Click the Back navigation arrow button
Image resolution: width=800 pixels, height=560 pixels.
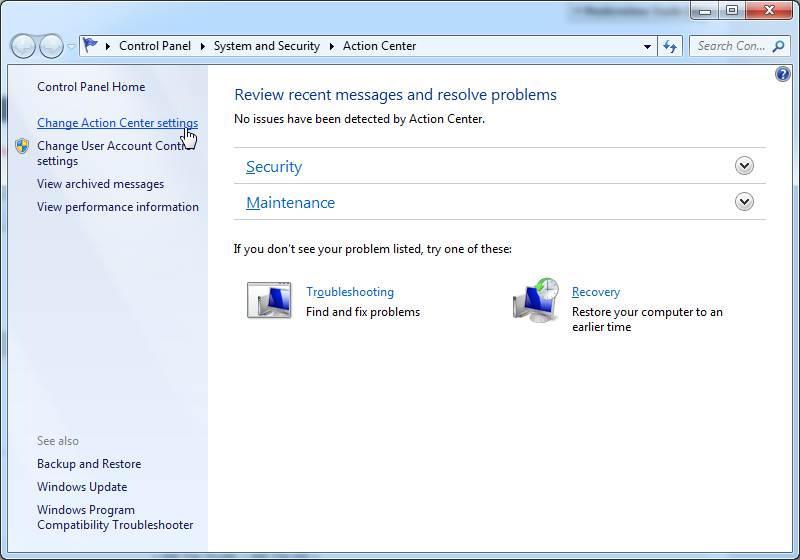click(23, 46)
